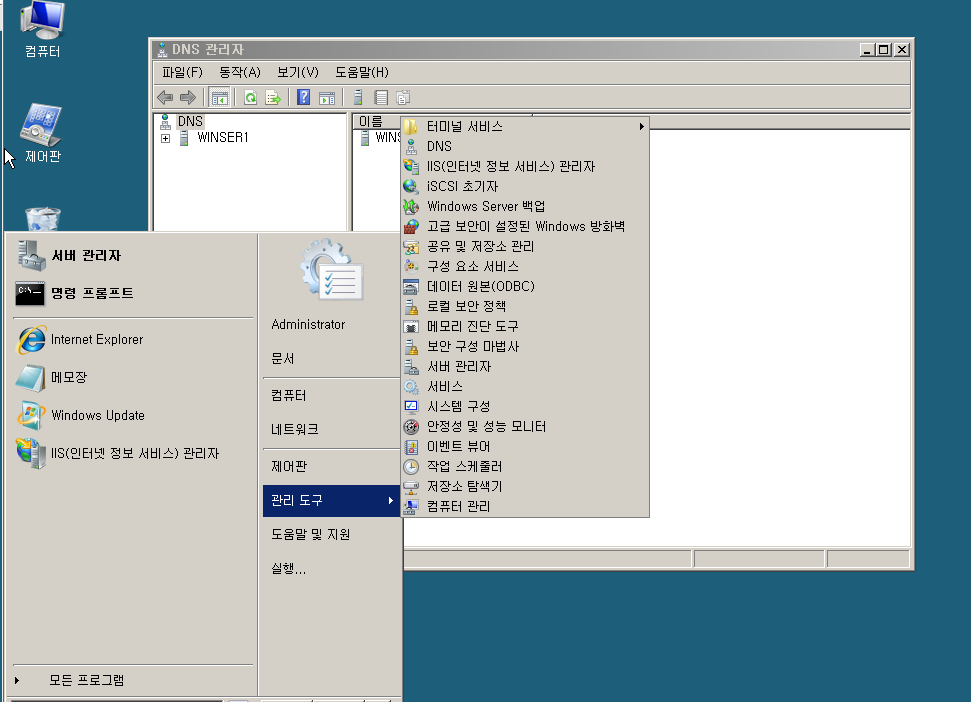Click the Export list toolbar icon
The image size is (971, 702).
pos(272,97)
